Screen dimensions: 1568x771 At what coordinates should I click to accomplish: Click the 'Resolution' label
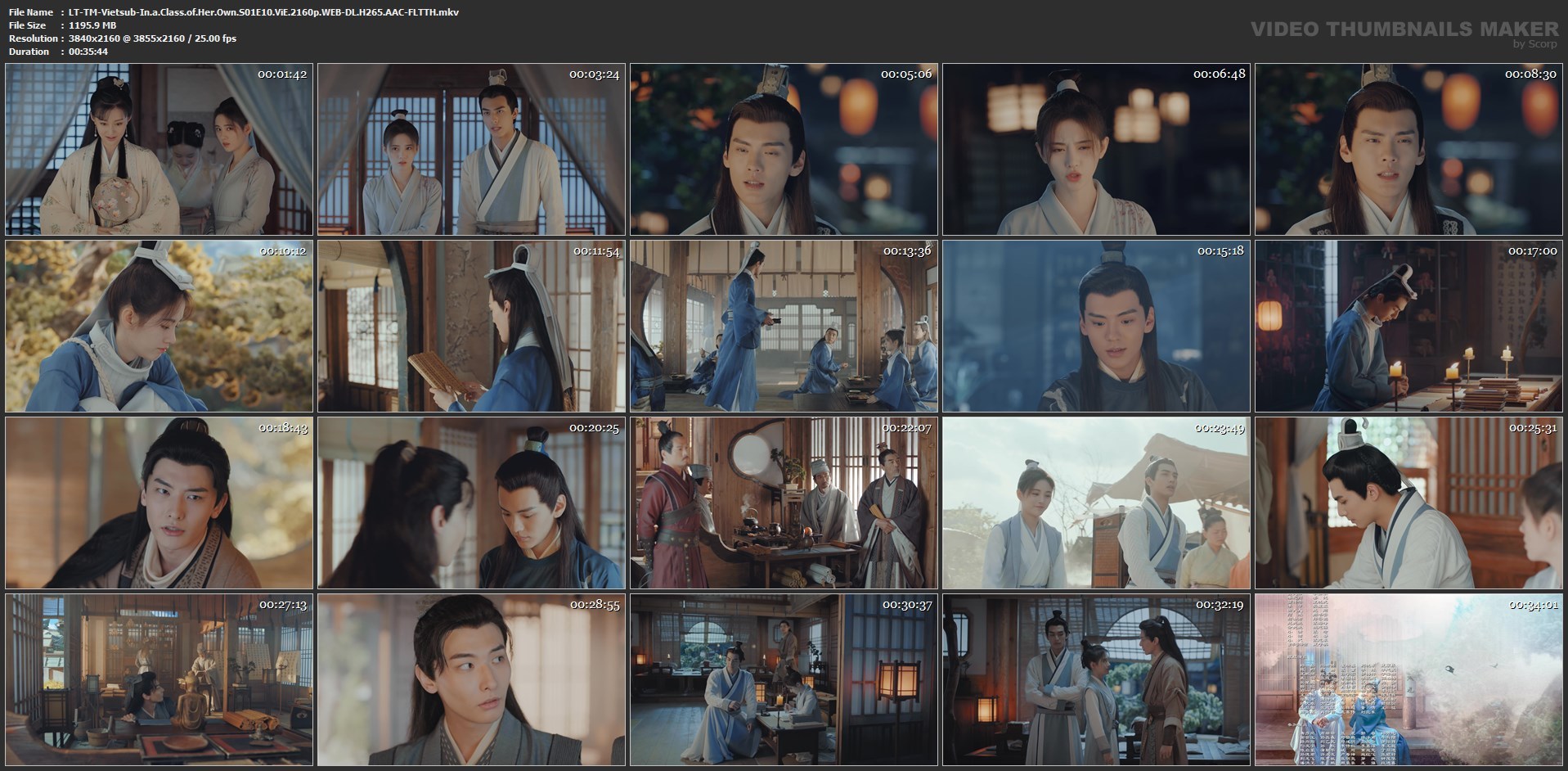click(x=33, y=38)
